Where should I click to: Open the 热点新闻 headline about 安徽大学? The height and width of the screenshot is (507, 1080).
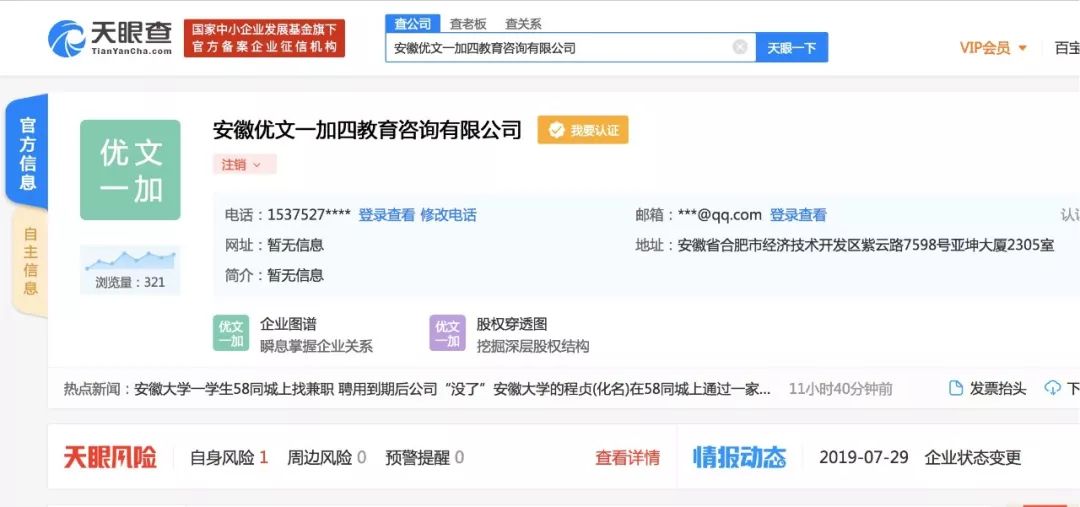[x=453, y=389]
